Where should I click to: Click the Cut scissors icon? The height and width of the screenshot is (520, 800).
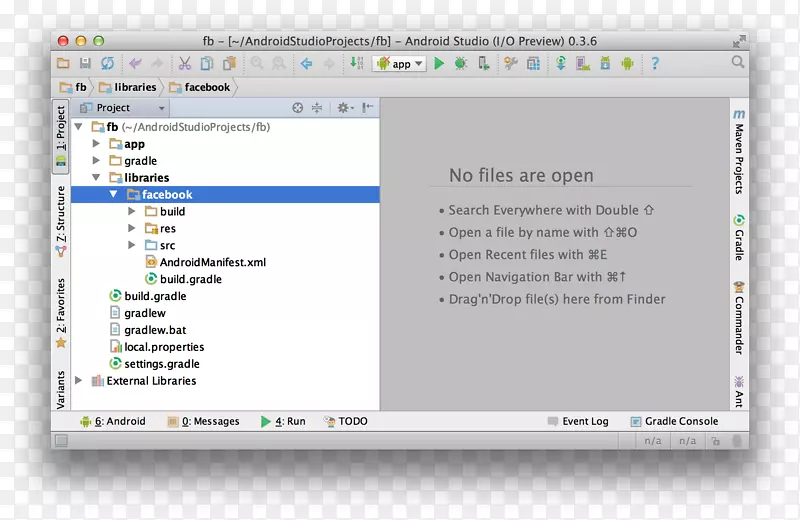184,63
